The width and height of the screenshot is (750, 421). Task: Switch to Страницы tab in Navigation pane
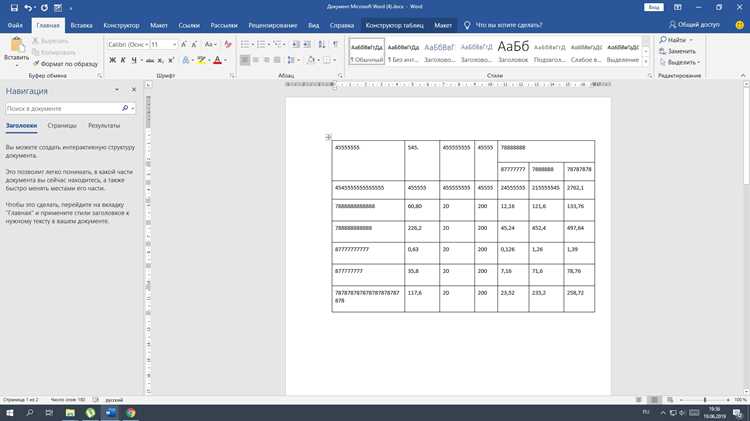62,125
